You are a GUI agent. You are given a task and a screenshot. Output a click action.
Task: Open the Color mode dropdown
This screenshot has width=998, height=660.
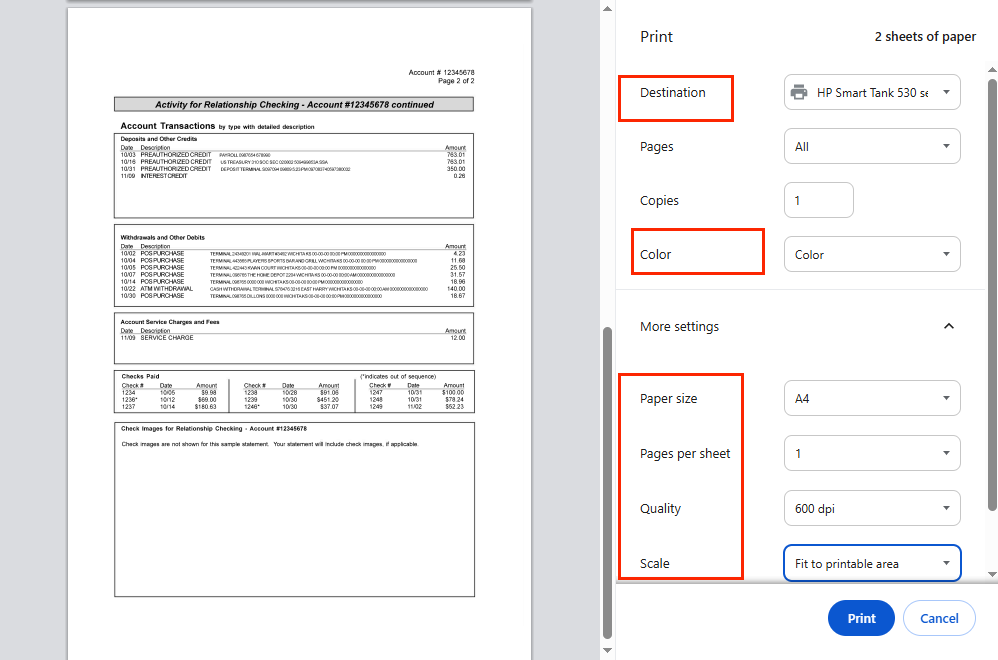click(x=872, y=255)
